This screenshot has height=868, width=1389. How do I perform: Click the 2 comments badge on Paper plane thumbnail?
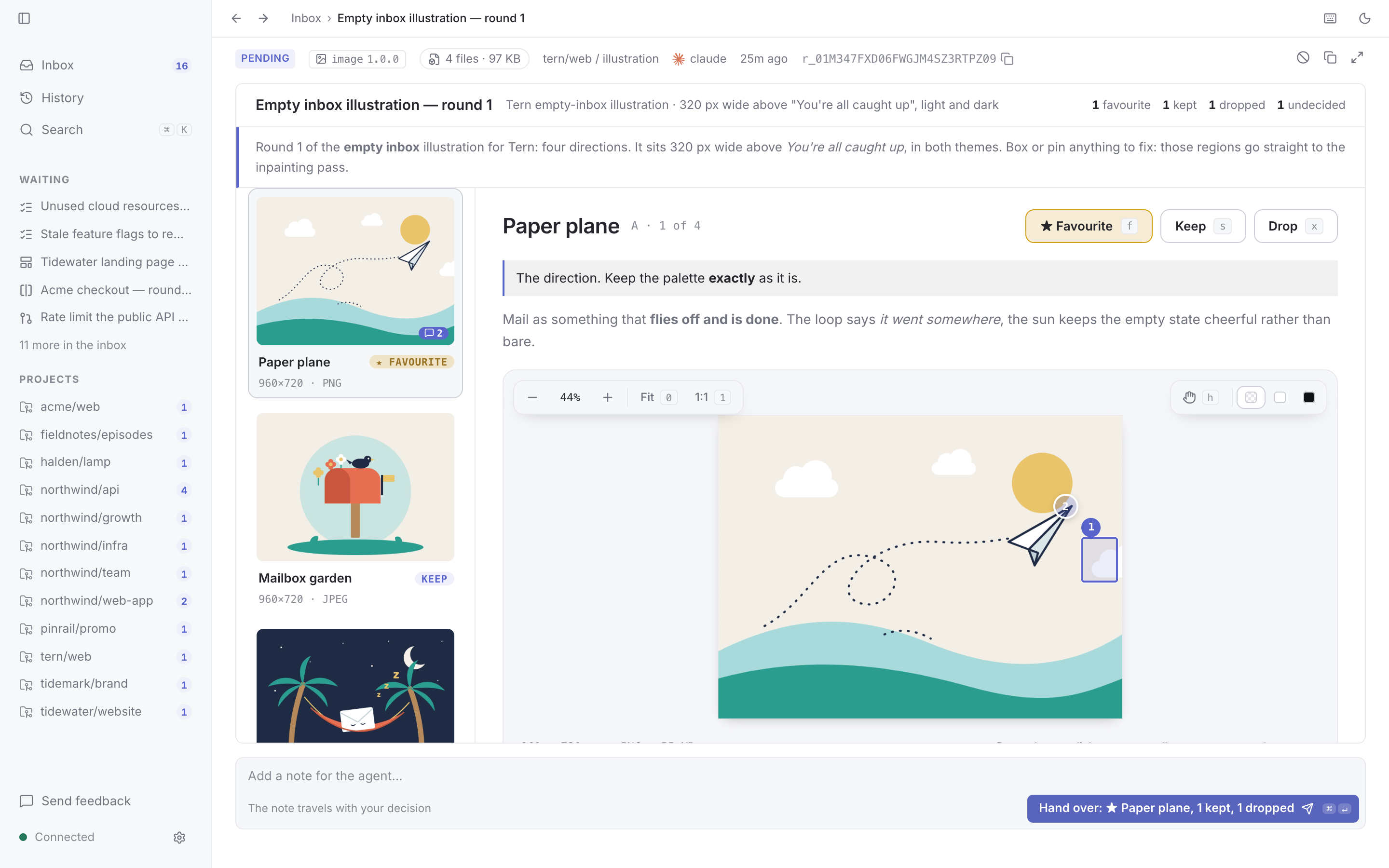tap(434, 333)
